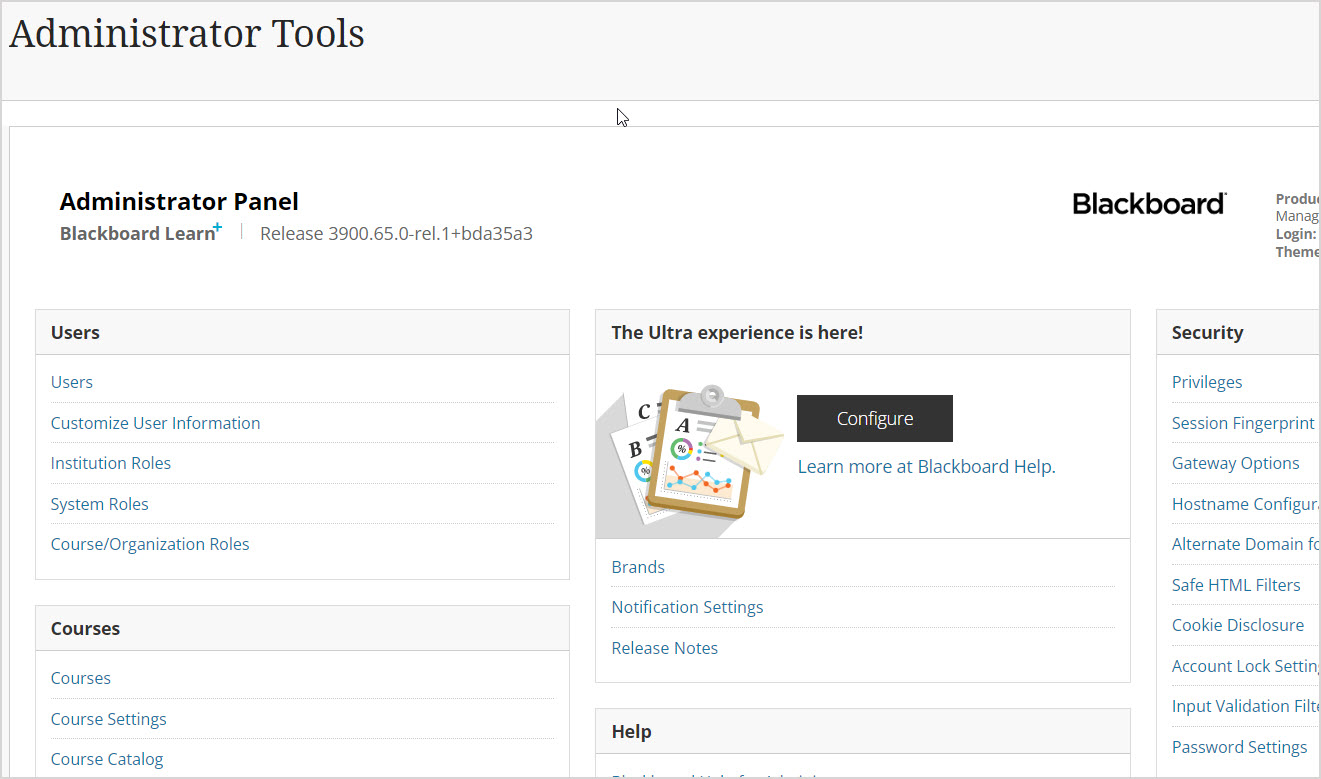Open the Privileges page under Security

click(1206, 382)
